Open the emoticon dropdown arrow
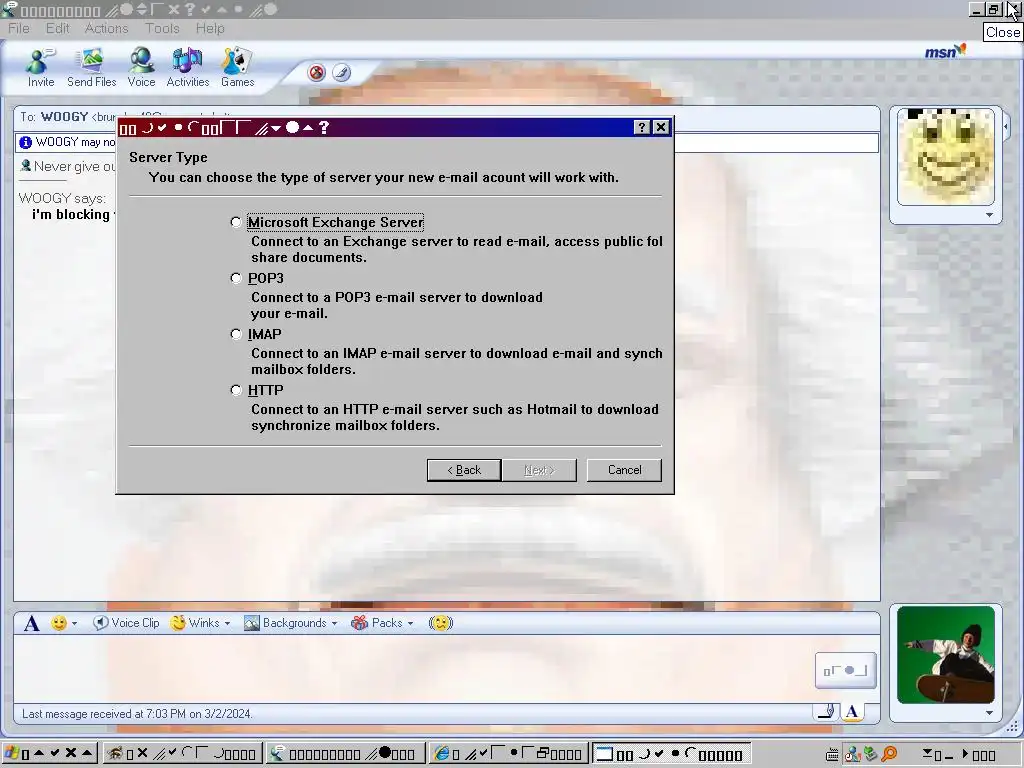 (74, 624)
